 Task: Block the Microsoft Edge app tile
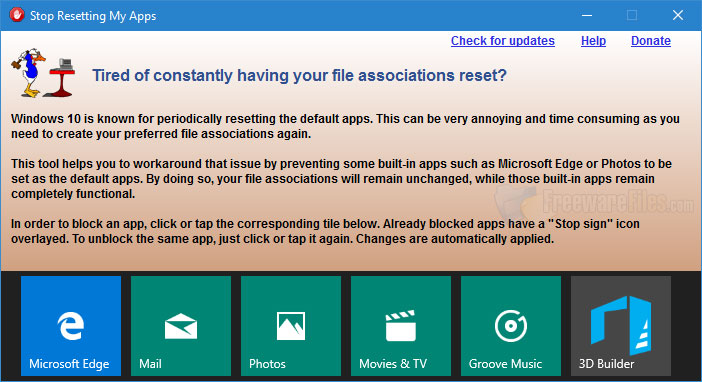point(71,326)
